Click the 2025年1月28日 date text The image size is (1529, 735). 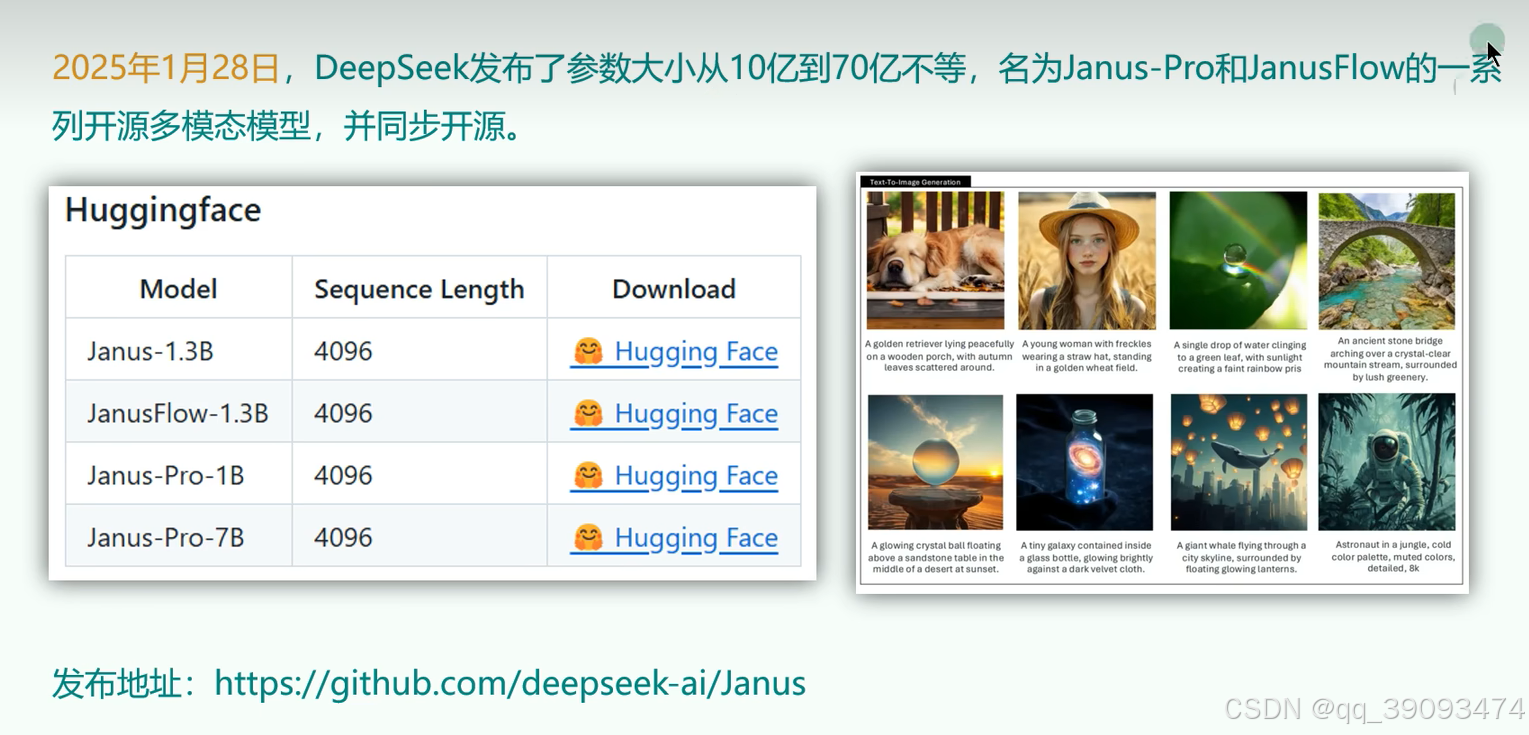[165, 67]
